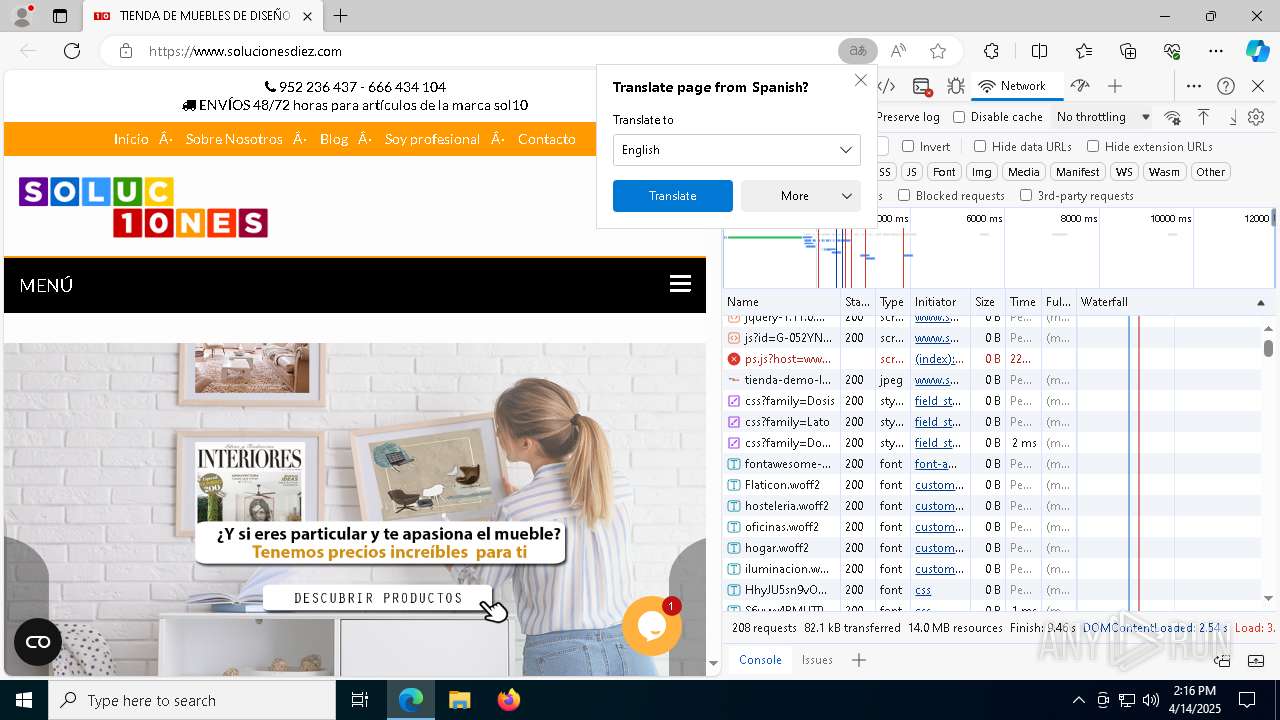1280x720 pixels.
Task: Open Browser essentials heart icon
Action: pos(1172,51)
